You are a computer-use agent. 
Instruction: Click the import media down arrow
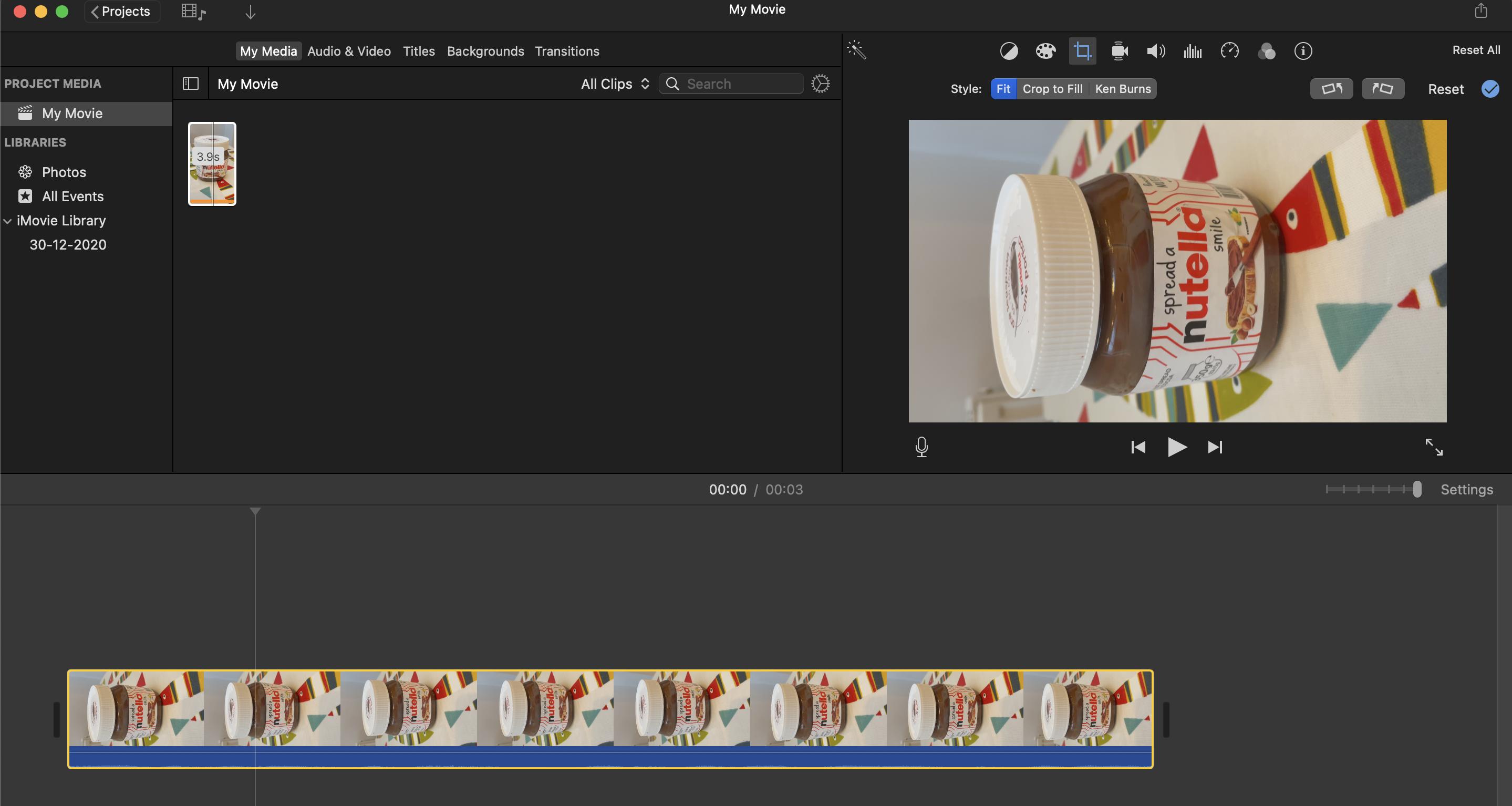[x=250, y=12]
